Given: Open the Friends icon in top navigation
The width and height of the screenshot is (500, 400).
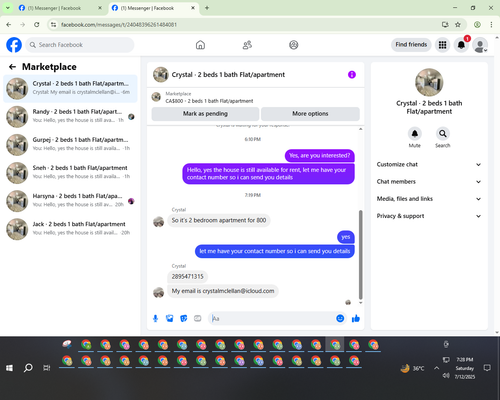Looking at the screenshot, I should point(247,45).
